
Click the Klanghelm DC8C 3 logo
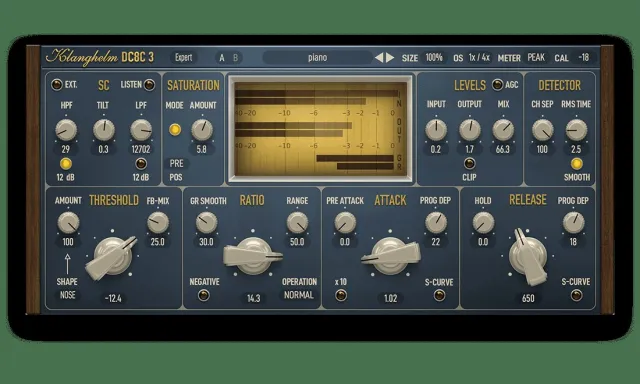[100, 57]
